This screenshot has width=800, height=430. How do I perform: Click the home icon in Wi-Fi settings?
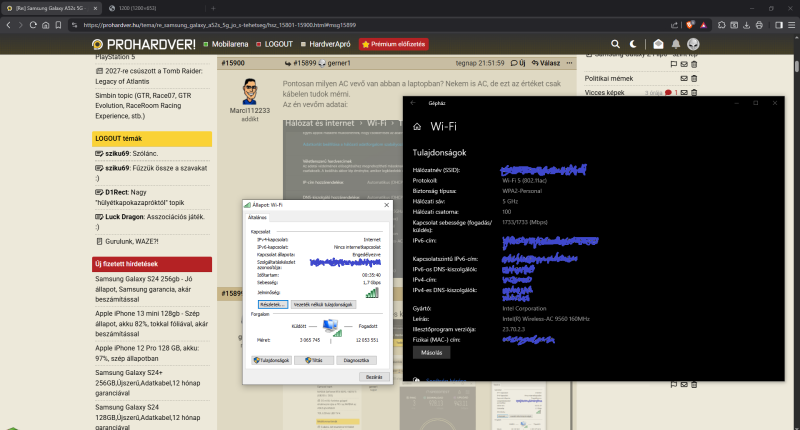click(417, 127)
